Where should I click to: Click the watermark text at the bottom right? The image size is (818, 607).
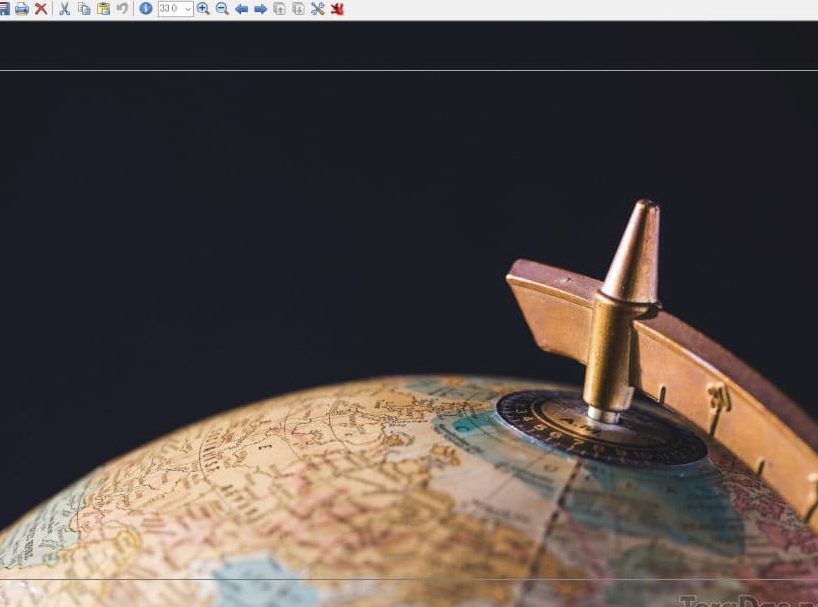tap(745, 600)
